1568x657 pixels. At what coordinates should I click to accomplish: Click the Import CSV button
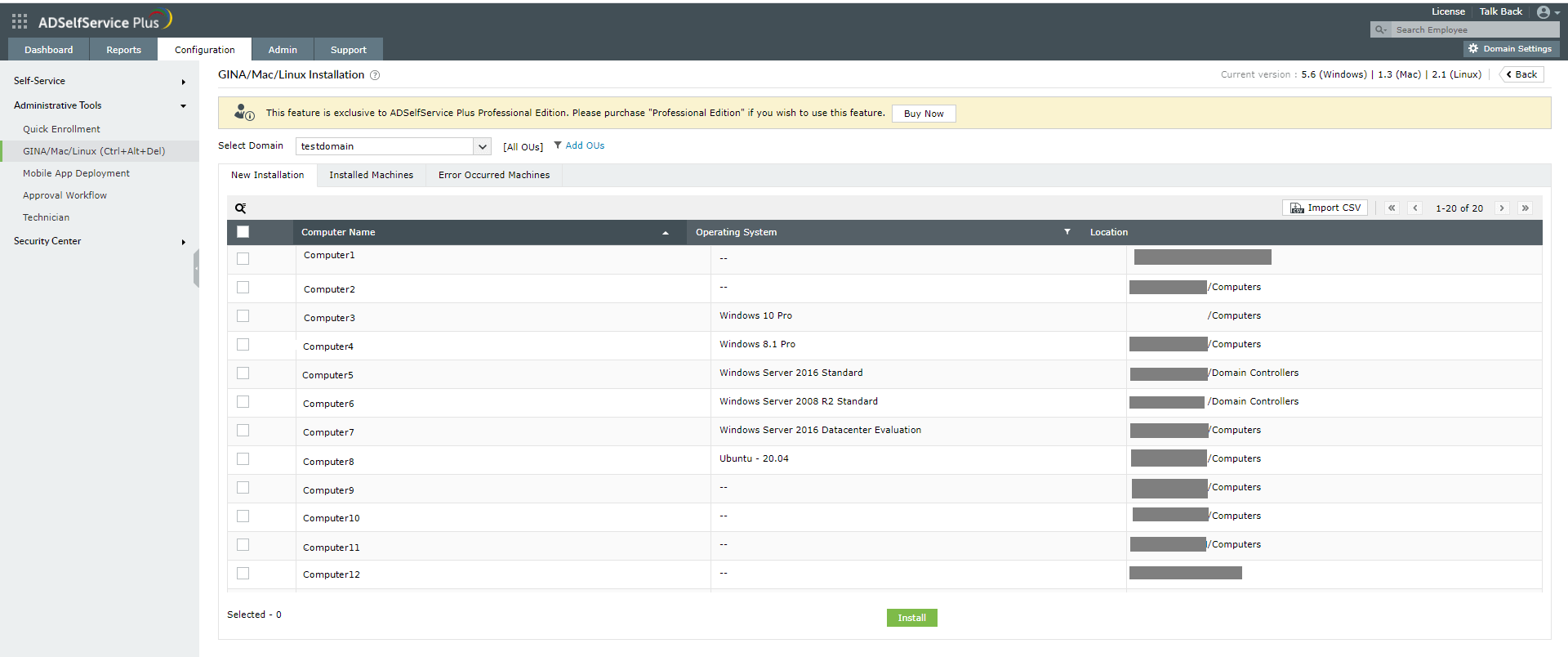(x=1325, y=208)
